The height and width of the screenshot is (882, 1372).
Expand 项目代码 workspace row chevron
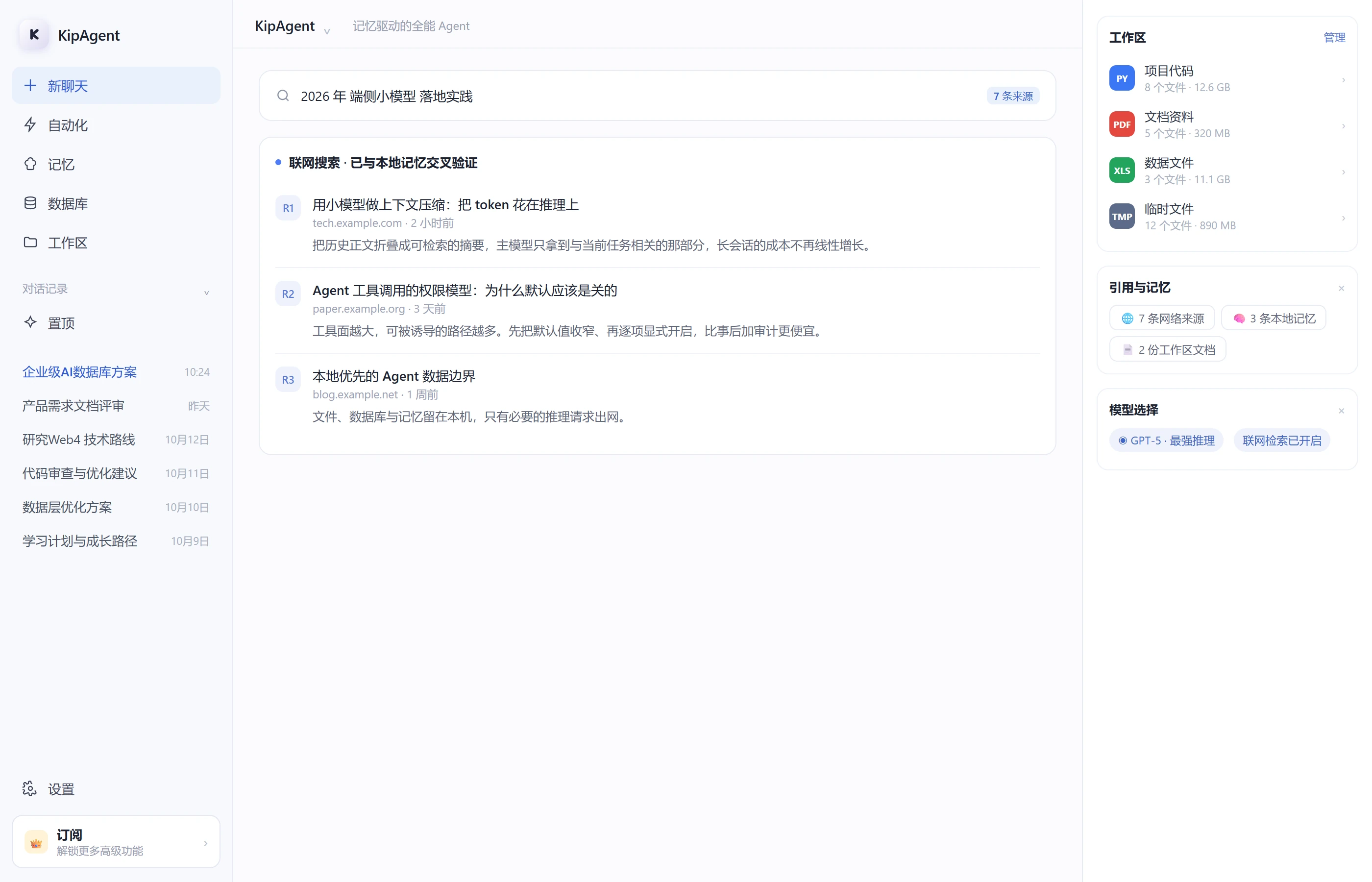(1343, 79)
